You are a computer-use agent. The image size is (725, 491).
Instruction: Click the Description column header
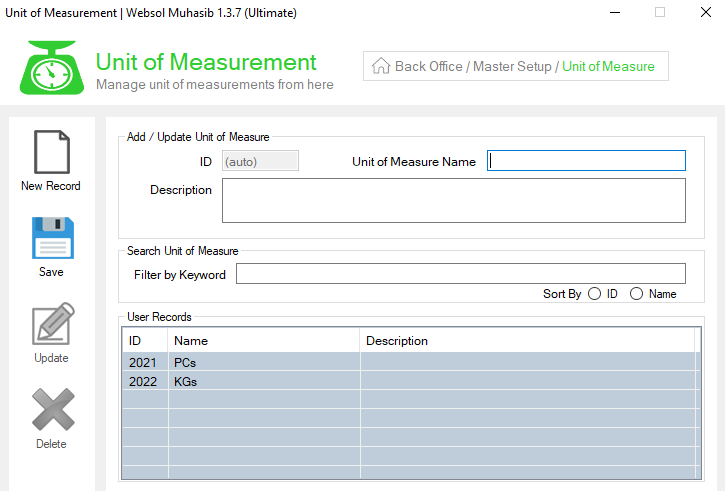[527, 341]
